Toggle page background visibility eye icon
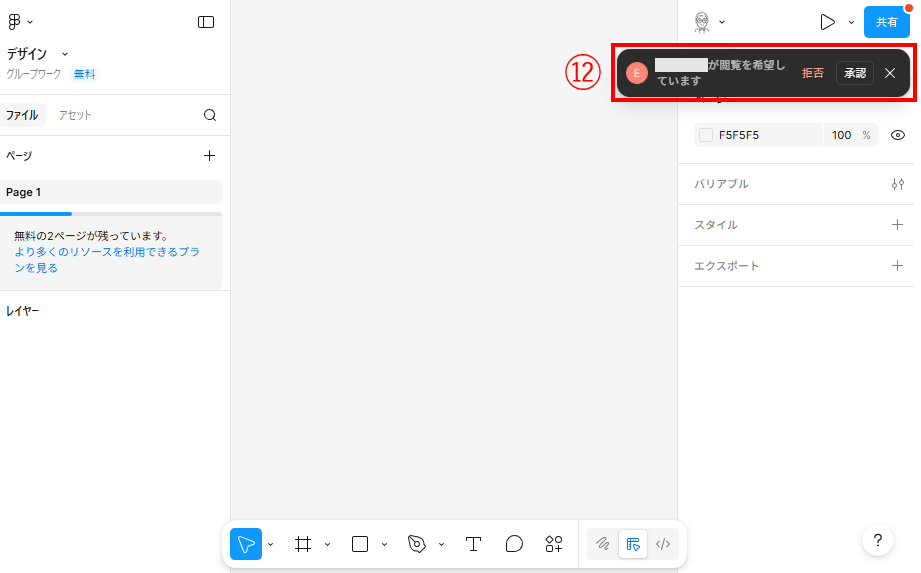 (897, 135)
